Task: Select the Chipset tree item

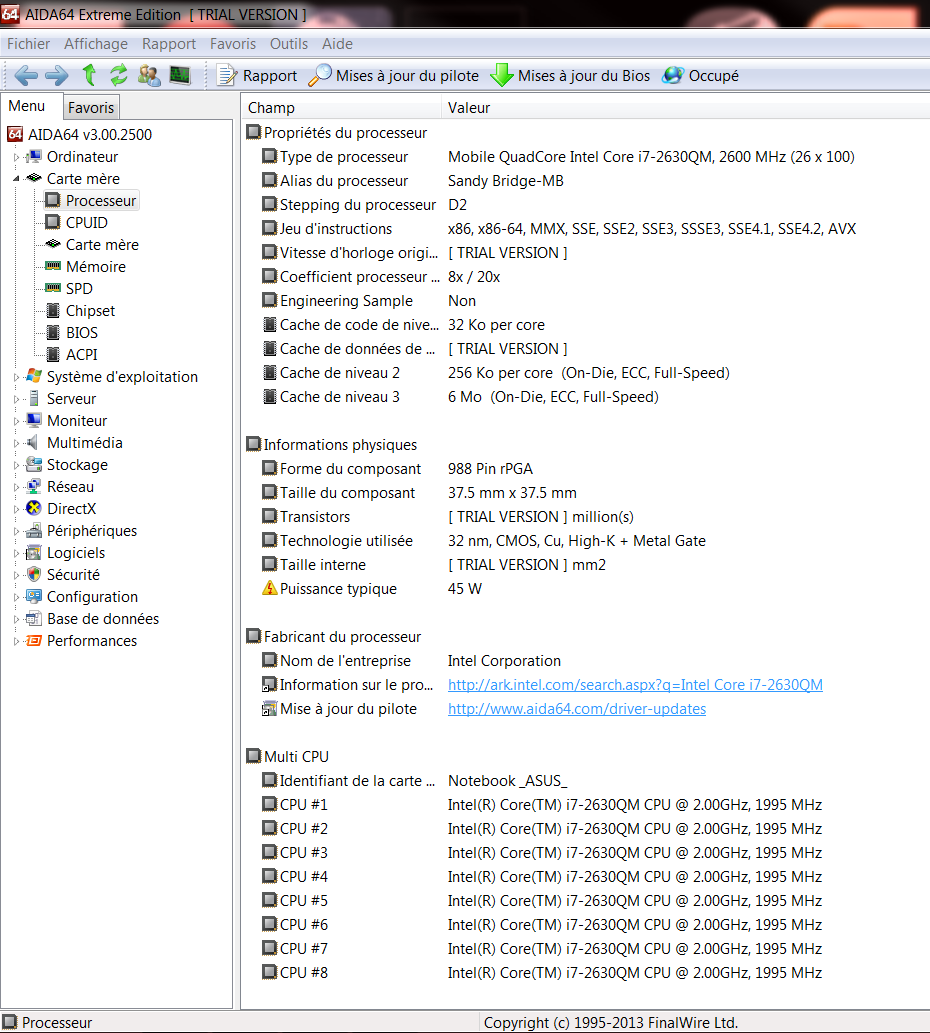Action: click(x=90, y=311)
